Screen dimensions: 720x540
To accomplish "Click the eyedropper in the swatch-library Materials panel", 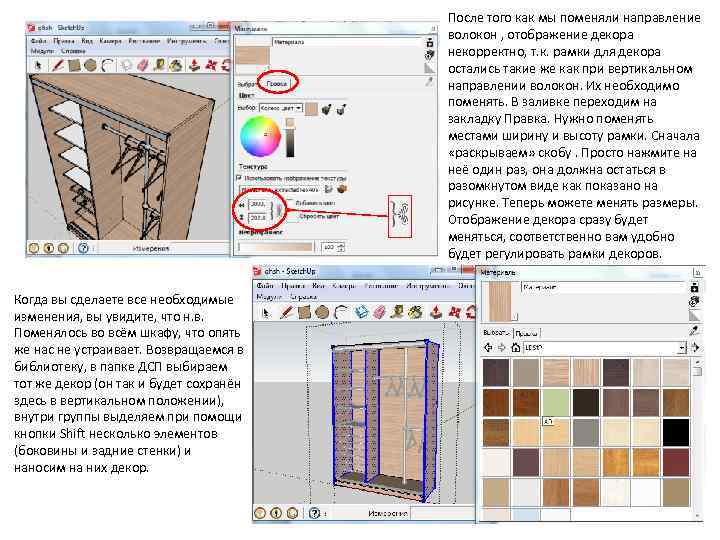I will [694, 330].
